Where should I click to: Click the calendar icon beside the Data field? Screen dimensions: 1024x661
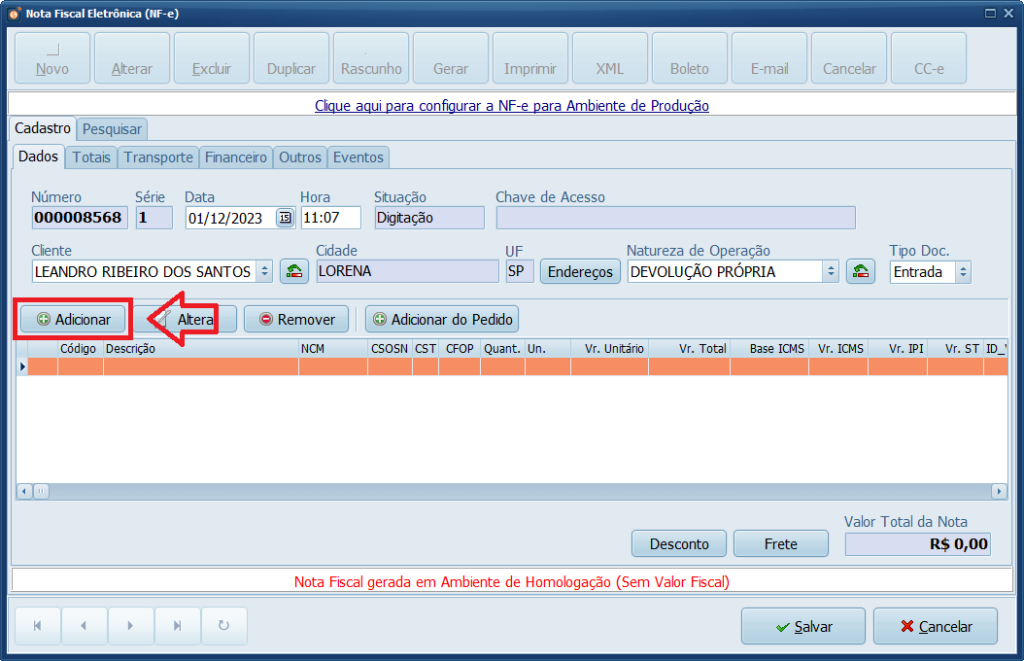(285, 218)
